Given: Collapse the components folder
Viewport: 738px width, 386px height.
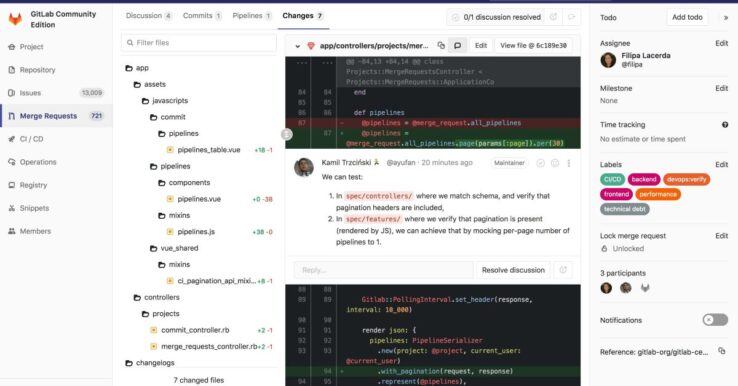Looking at the screenshot, I should (184, 183).
